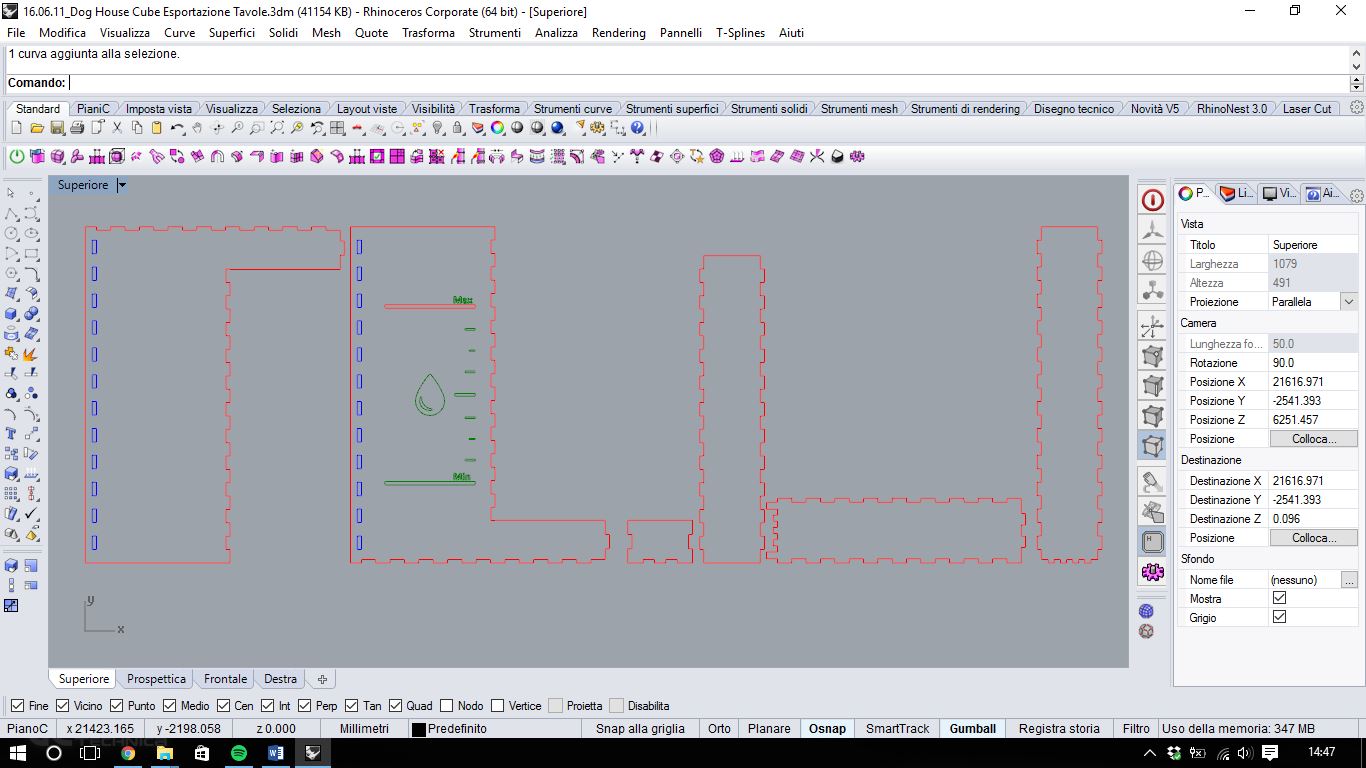1366x768 pixels.
Task: Click the magenta gear icon beside the viewport
Action: pyautogui.click(x=1152, y=572)
